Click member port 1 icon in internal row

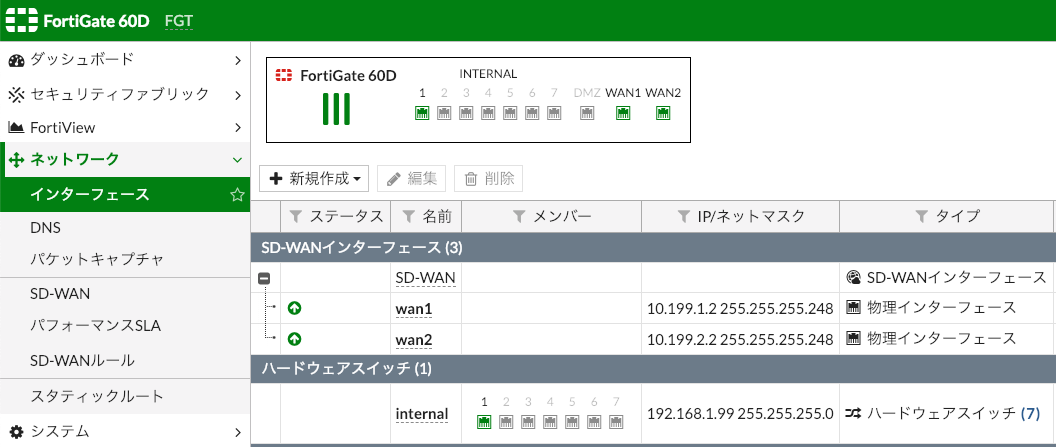[484, 422]
